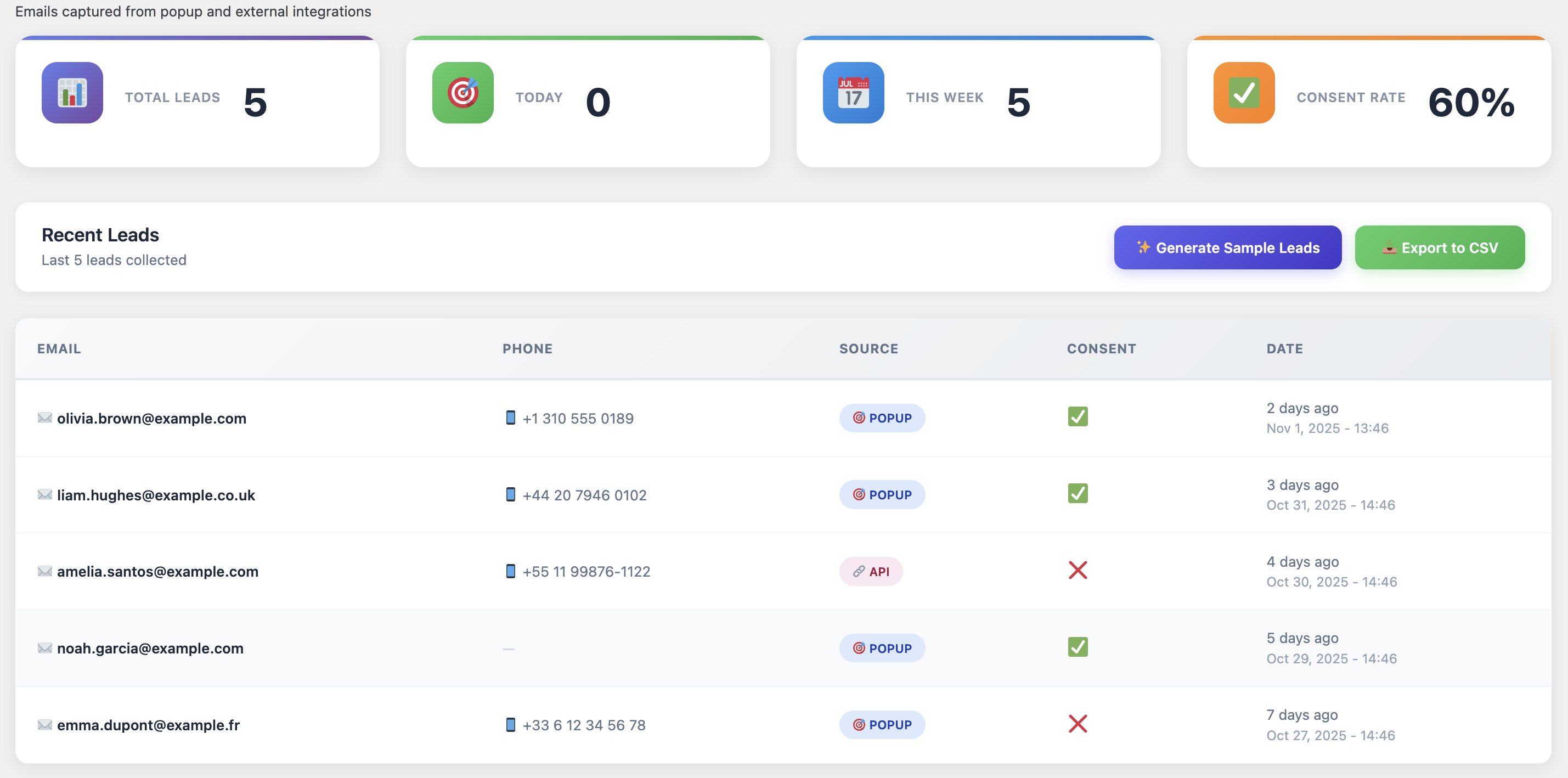Click the SOURCE column header
1568x778 pixels.
pos(868,349)
